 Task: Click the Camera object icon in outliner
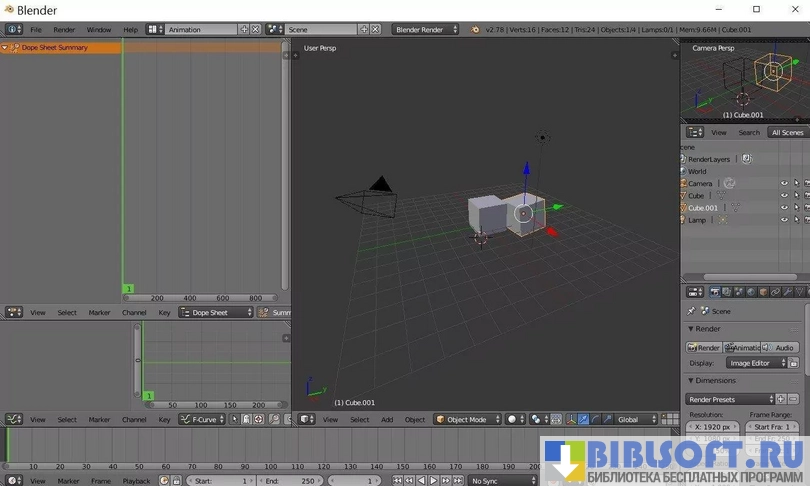tap(682, 184)
